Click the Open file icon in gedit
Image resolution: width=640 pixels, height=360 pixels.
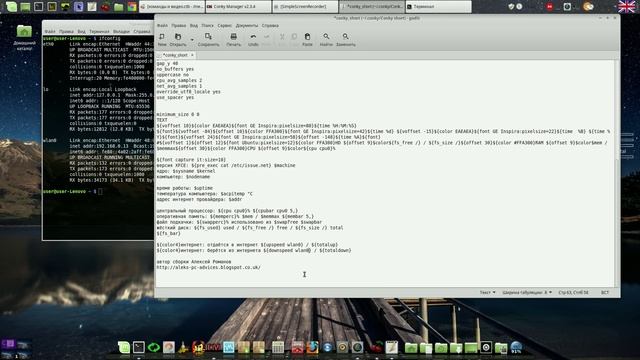click(x=178, y=37)
